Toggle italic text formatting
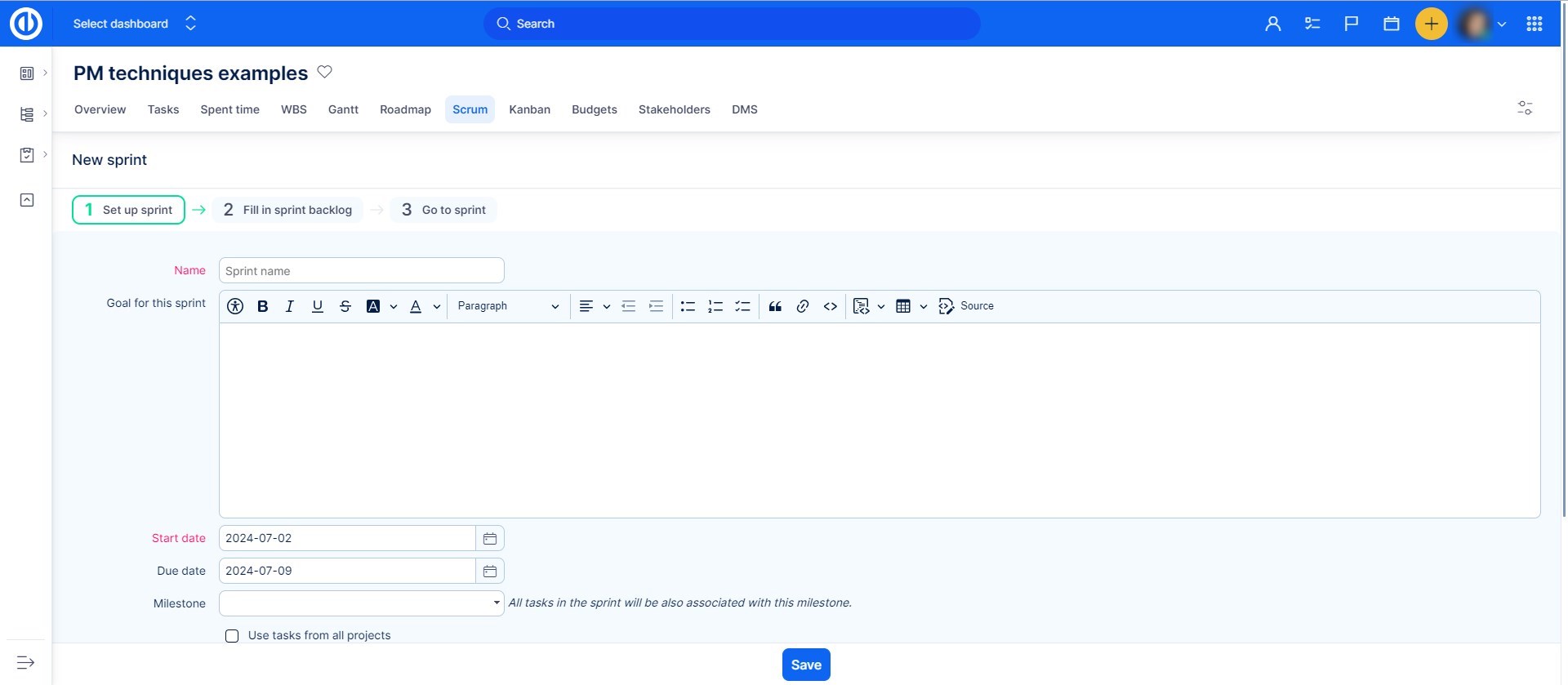1568x685 pixels. (x=289, y=306)
